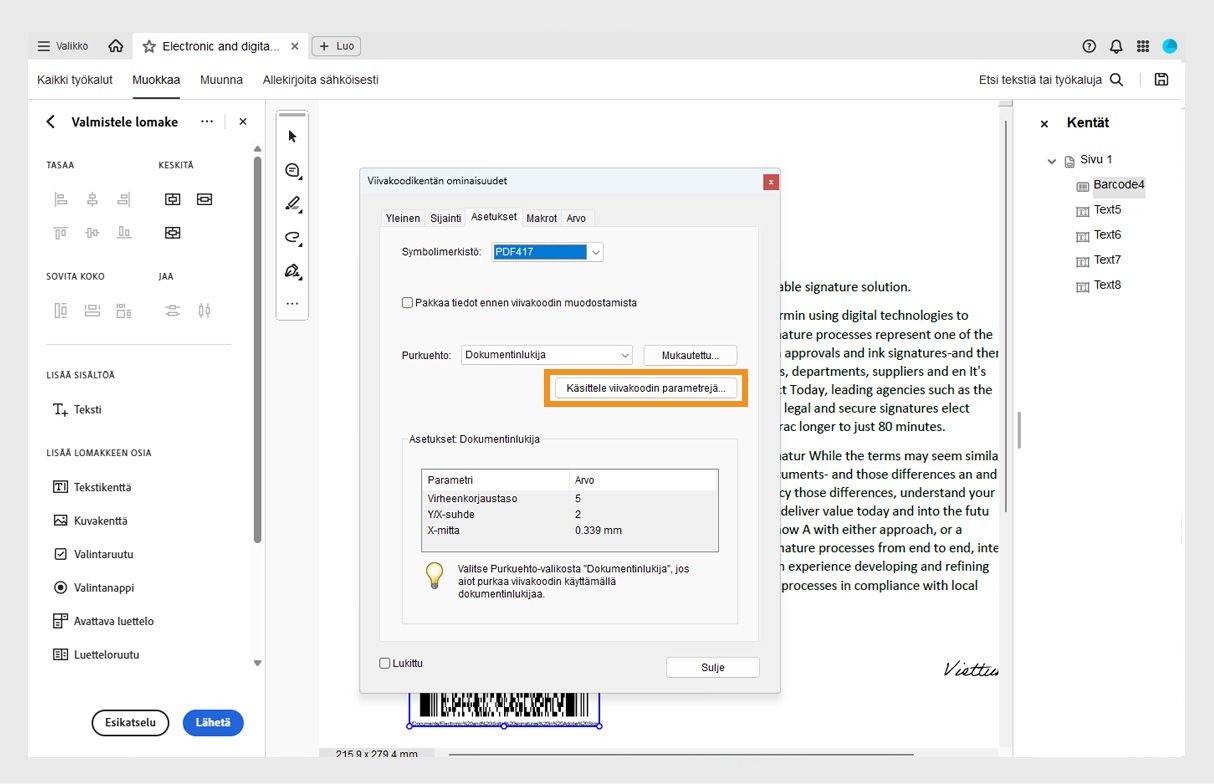Click the distribute horizontally icon under Jaa

(172, 310)
